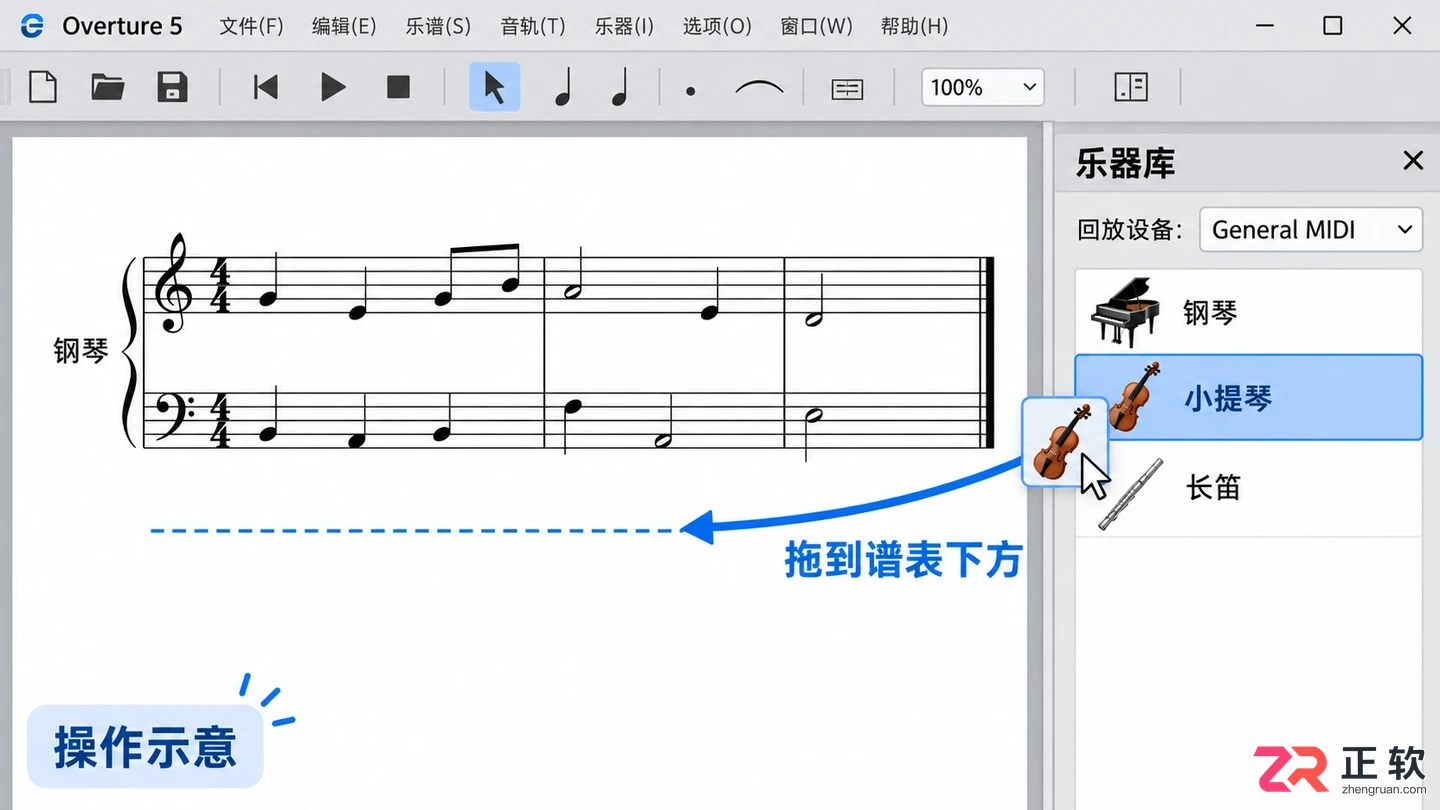Open the 编辑(E) menu
1440x810 pixels.
click(x=344, y=26)
